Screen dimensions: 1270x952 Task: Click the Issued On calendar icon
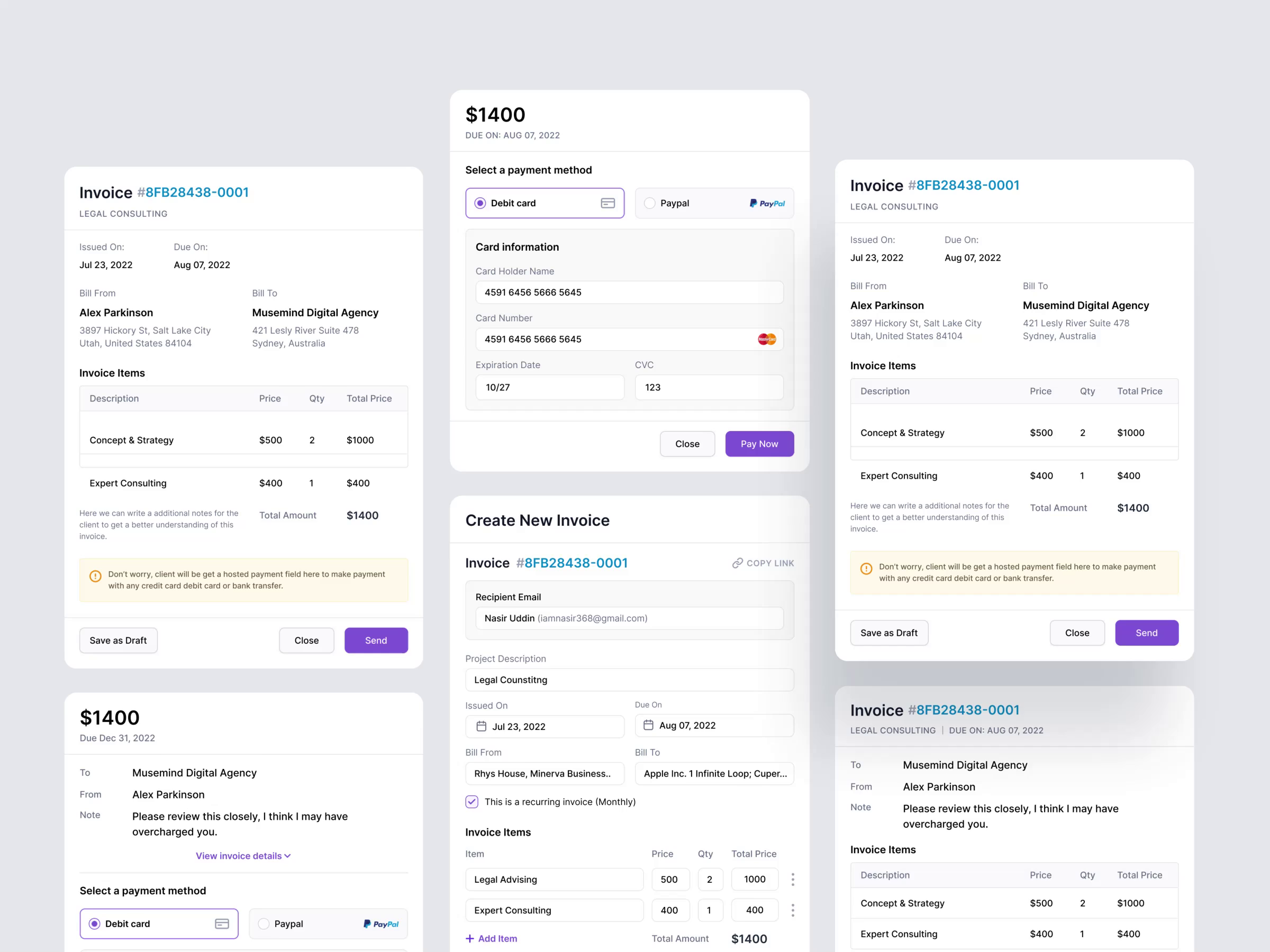(481, 727)
